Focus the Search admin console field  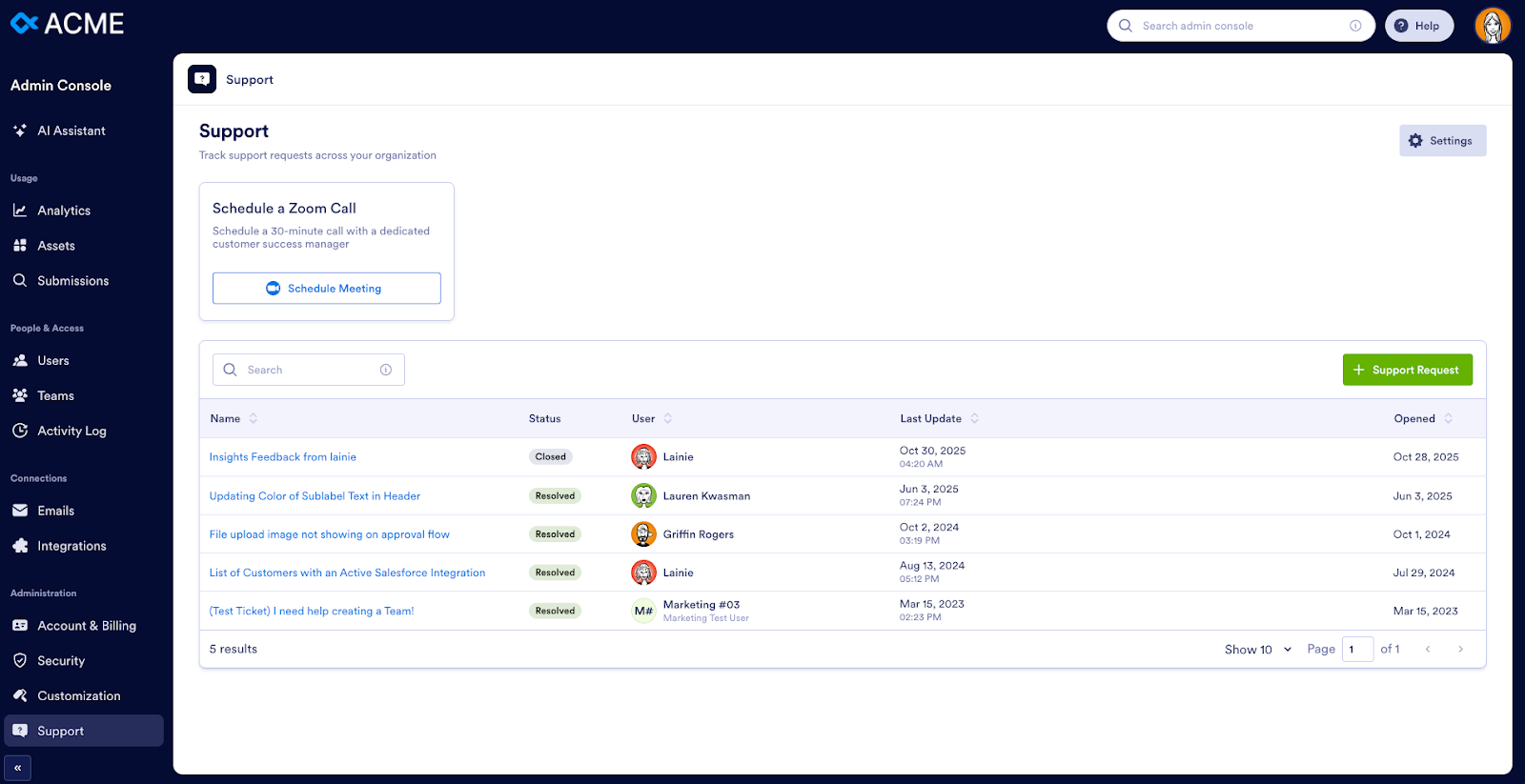point(1240,26)
